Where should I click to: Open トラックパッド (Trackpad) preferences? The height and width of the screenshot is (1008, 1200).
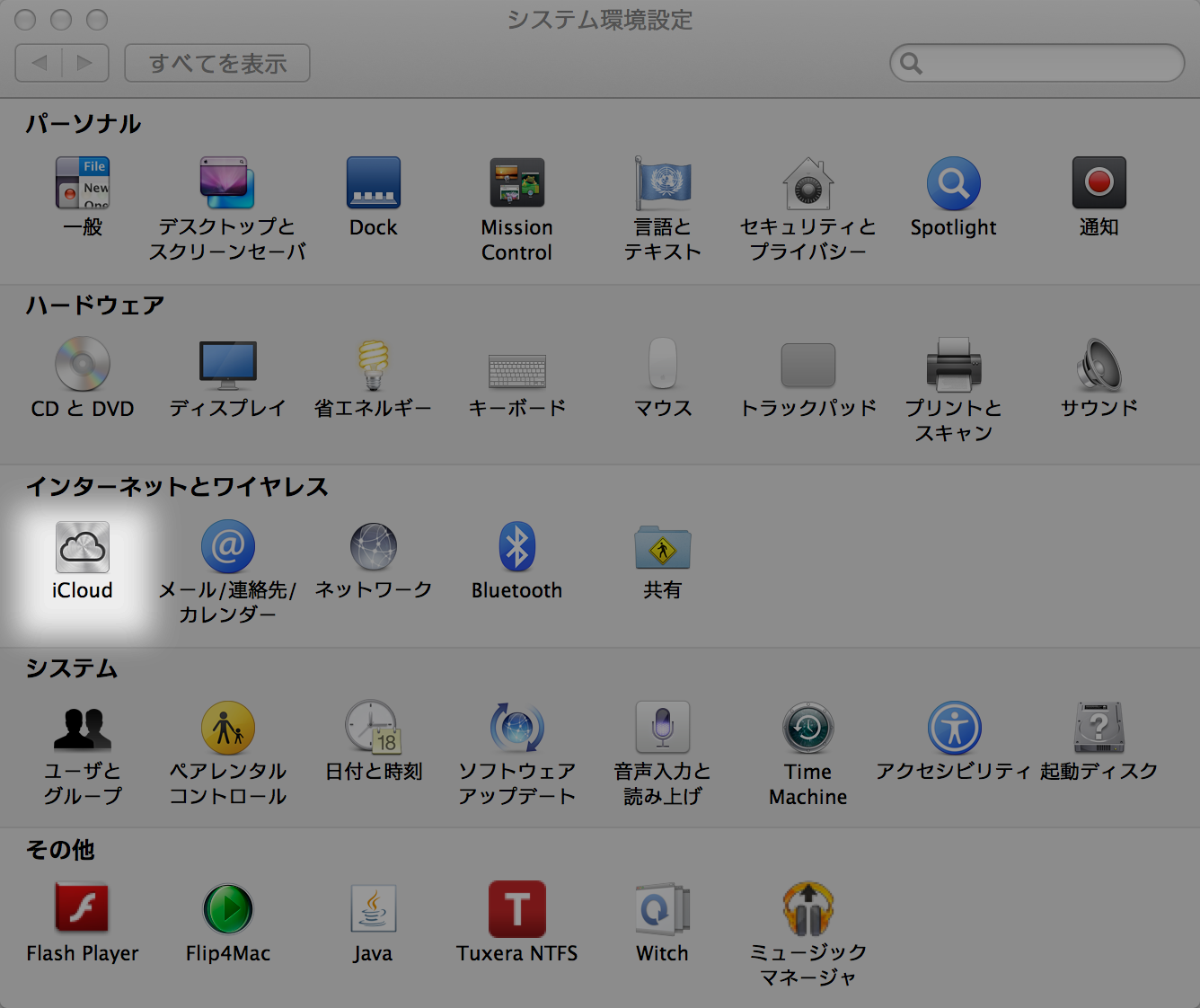coord(808,366)
